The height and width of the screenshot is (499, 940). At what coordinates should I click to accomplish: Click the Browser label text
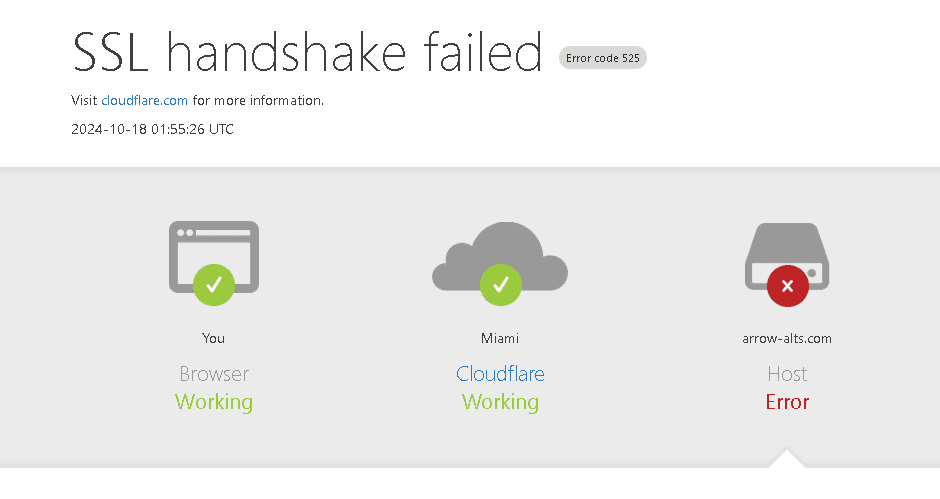pyautogui.click(x=214, y=374)
